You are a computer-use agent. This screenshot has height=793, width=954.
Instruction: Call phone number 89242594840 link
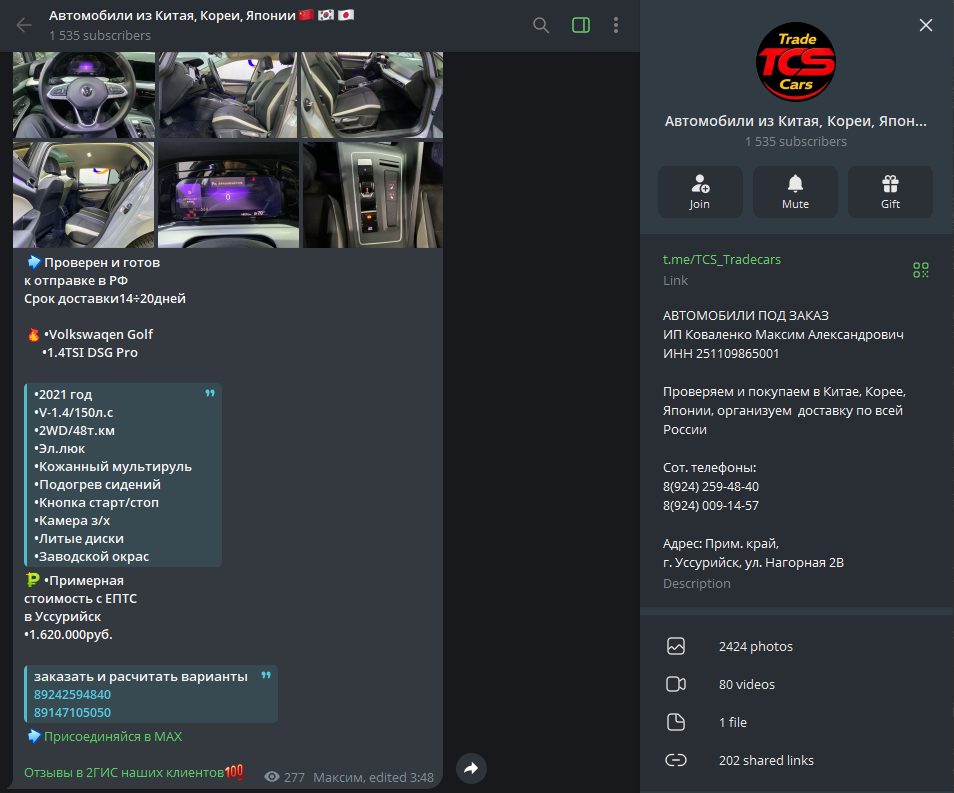tap(72, 694)
